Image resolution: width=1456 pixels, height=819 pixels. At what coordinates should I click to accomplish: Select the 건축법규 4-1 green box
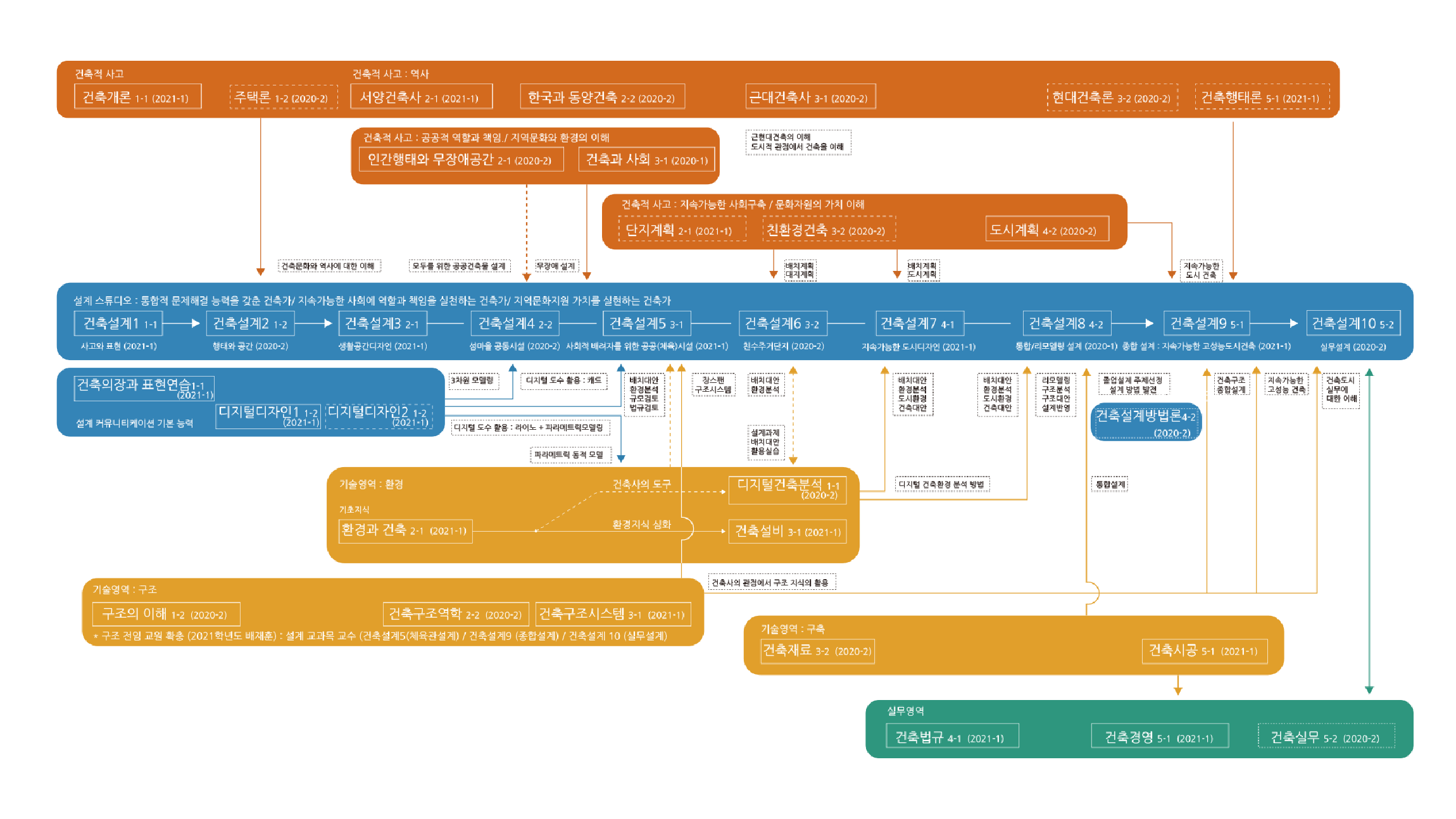click(x=951, y=737)
